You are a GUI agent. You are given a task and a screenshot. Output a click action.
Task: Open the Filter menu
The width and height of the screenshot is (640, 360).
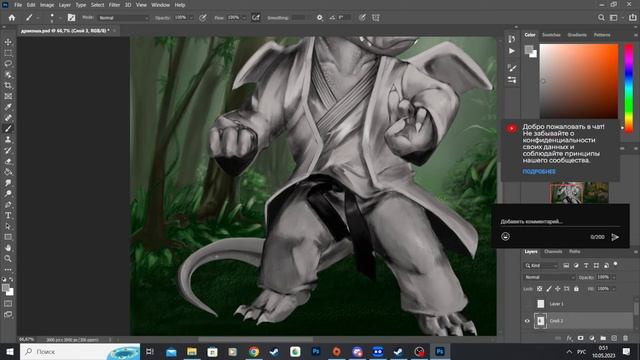(x=114, y=5)
